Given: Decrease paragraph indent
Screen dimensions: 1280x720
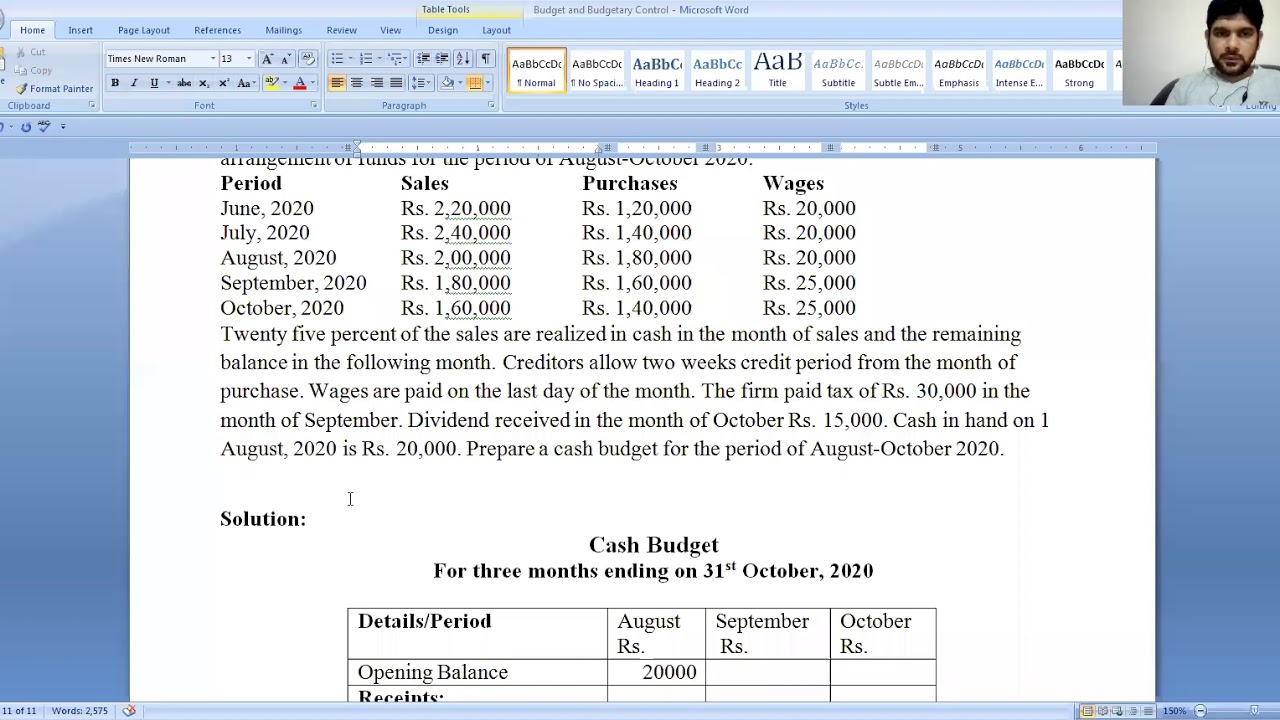Looking at the screenshot, I should pyautogui.click(x=423, y=59).
